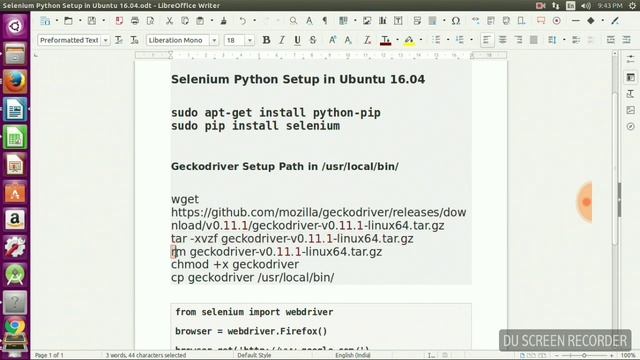The width and height of the screenshot is (640, 360).
Task: Open highlighting color dropdown arrow
Action: [421, 40]
